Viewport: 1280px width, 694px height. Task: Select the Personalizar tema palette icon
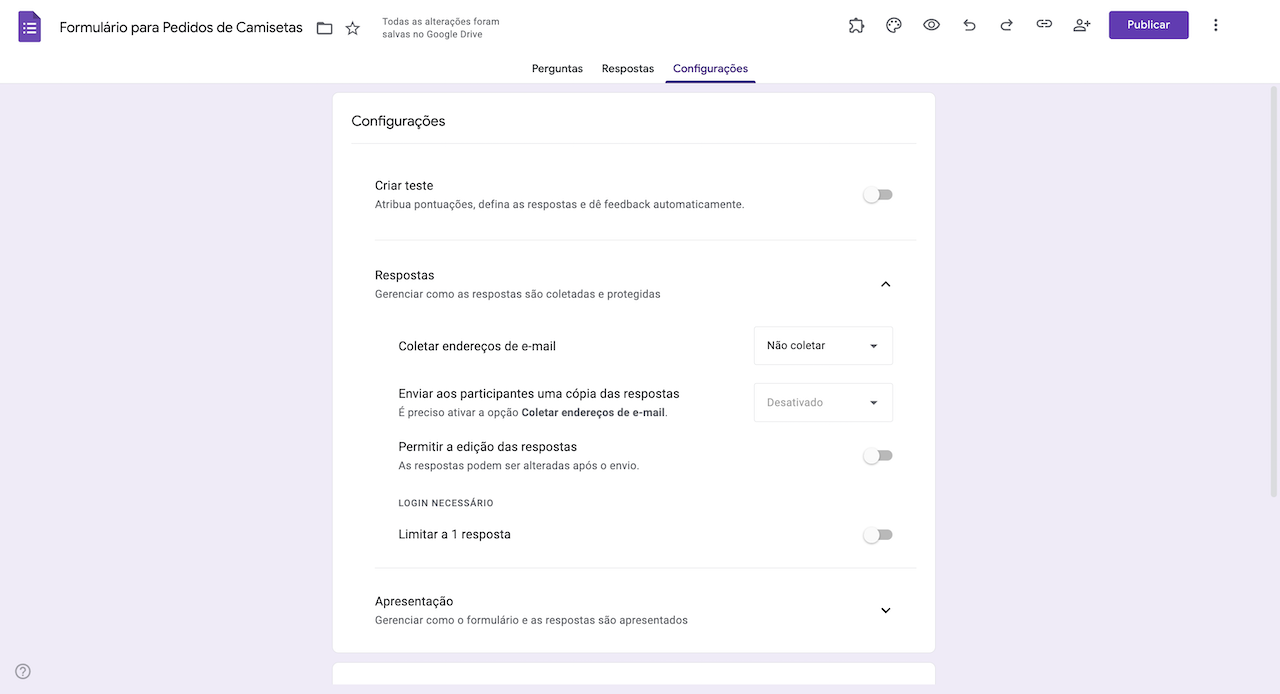click(893, 24)
